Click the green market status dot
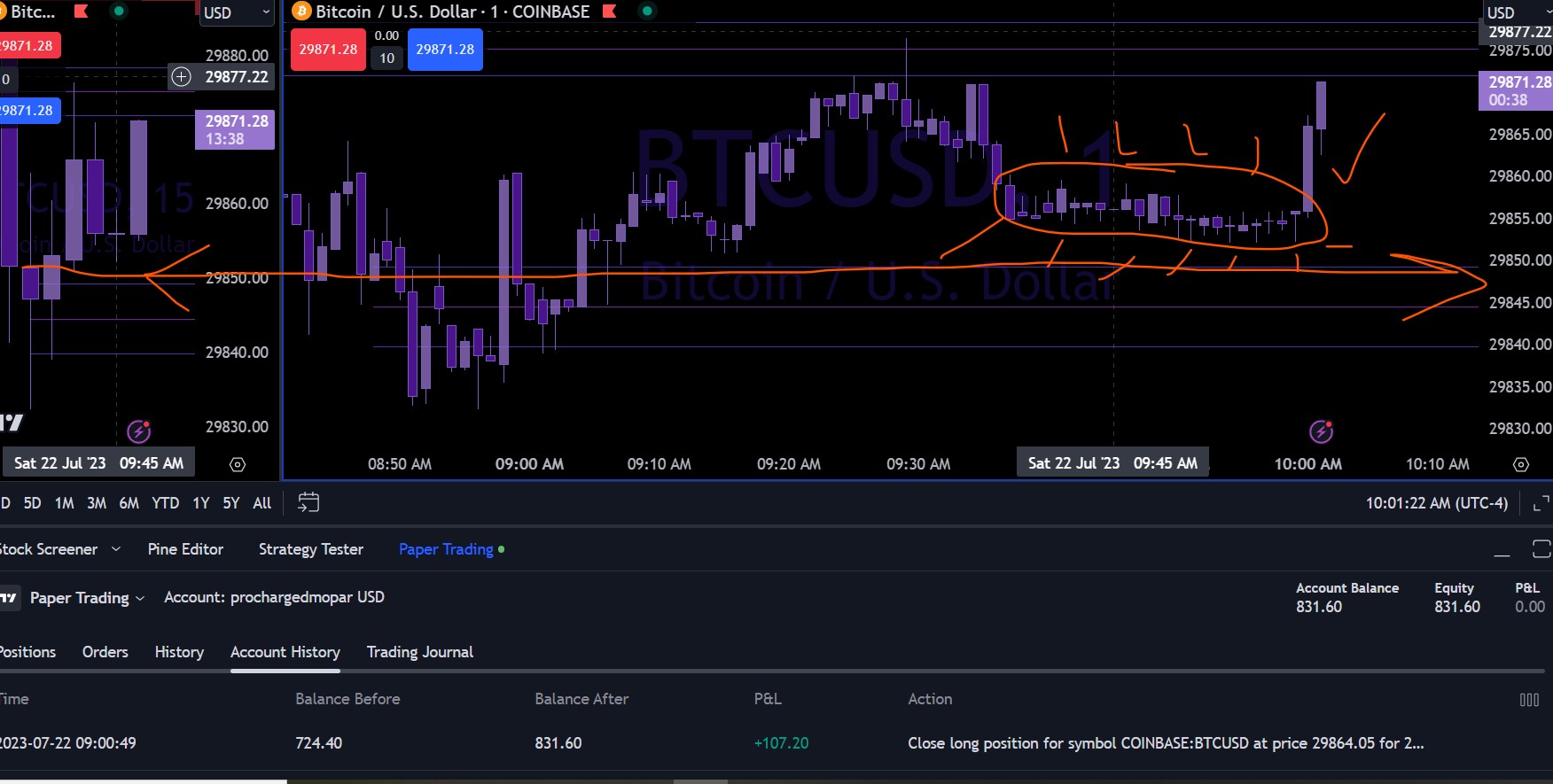Viewport: 1553px width, 784px height. [647, 12]
